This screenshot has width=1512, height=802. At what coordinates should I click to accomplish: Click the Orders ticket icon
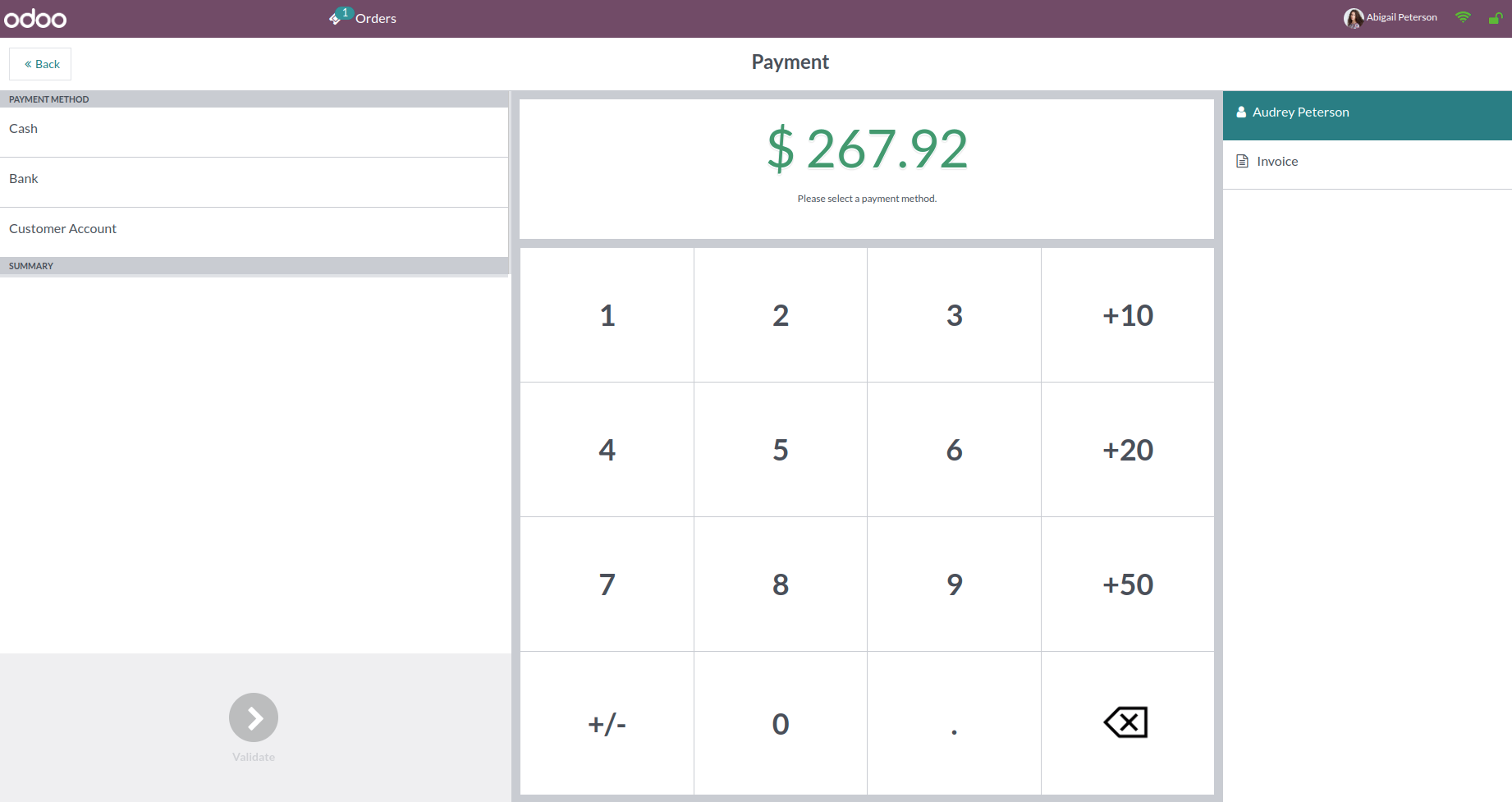click(336, 18)
